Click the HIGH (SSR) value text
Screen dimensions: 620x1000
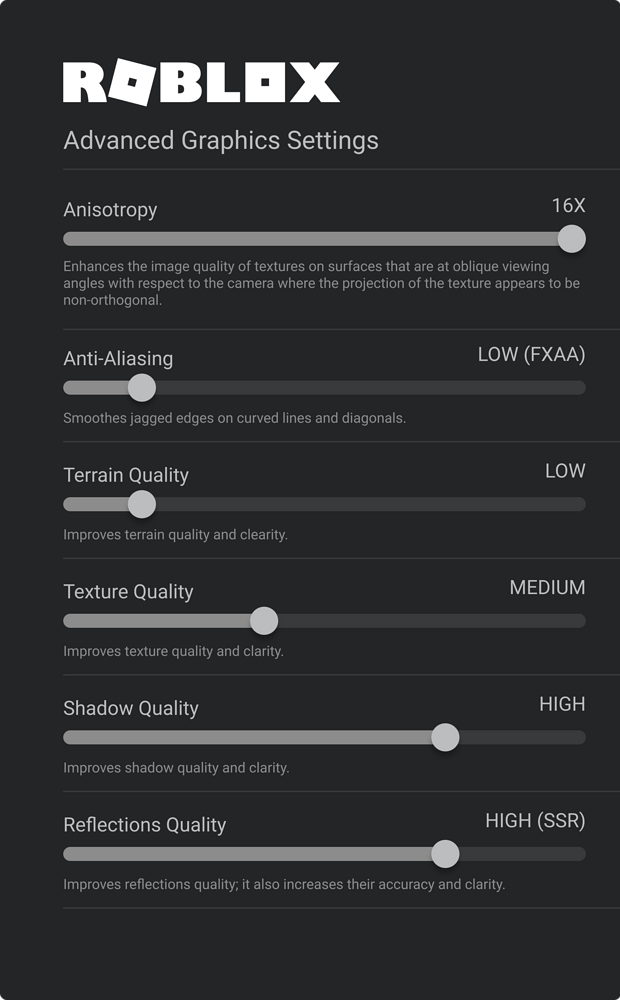tap(535, 821)
